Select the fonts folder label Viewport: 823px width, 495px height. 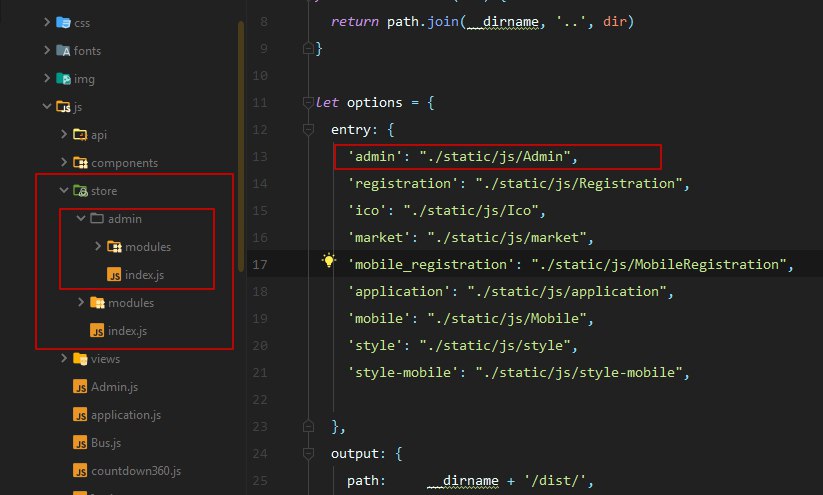click(87, 51)
